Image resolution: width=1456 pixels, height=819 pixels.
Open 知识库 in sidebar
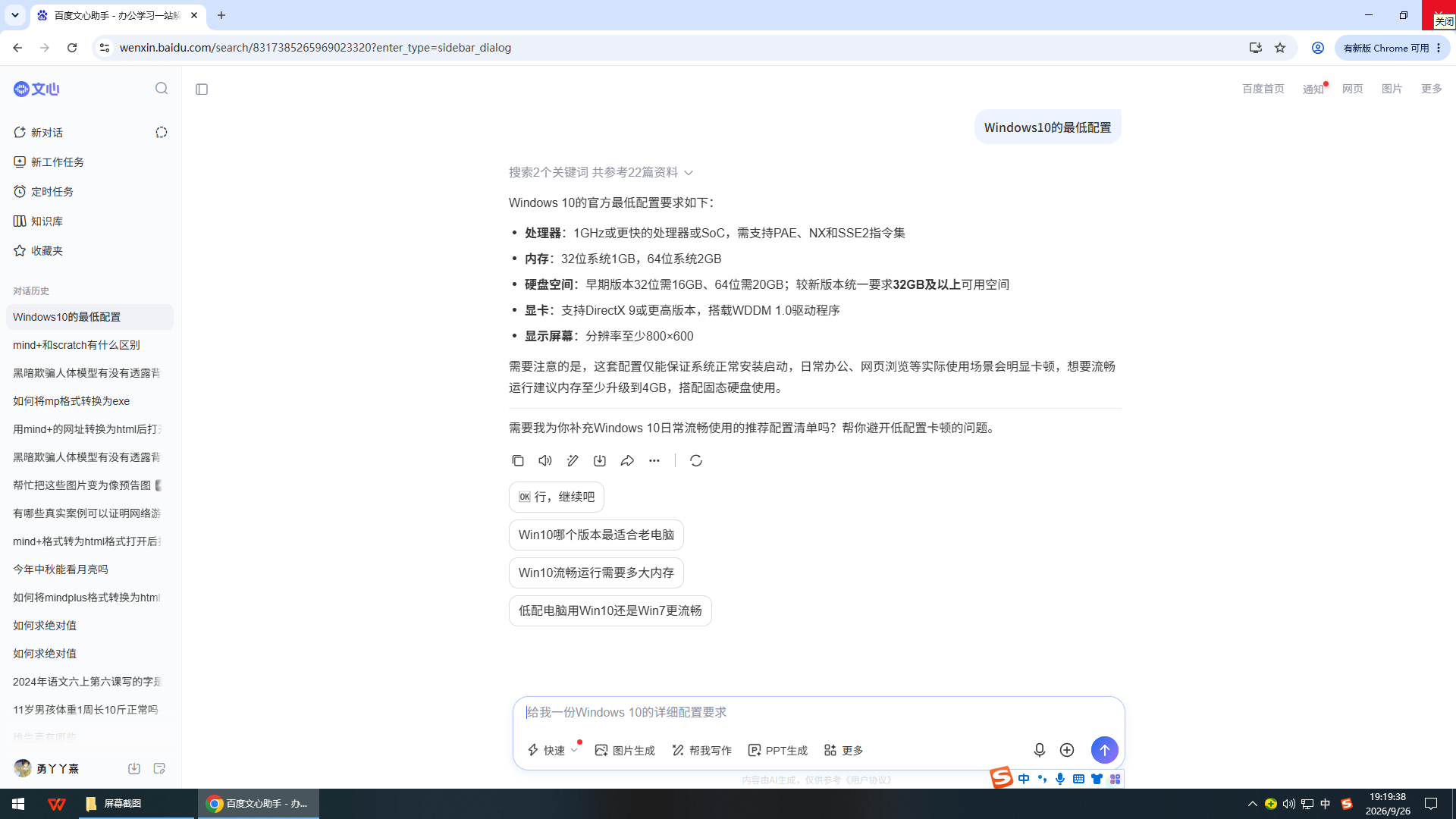tap(39, 221)
